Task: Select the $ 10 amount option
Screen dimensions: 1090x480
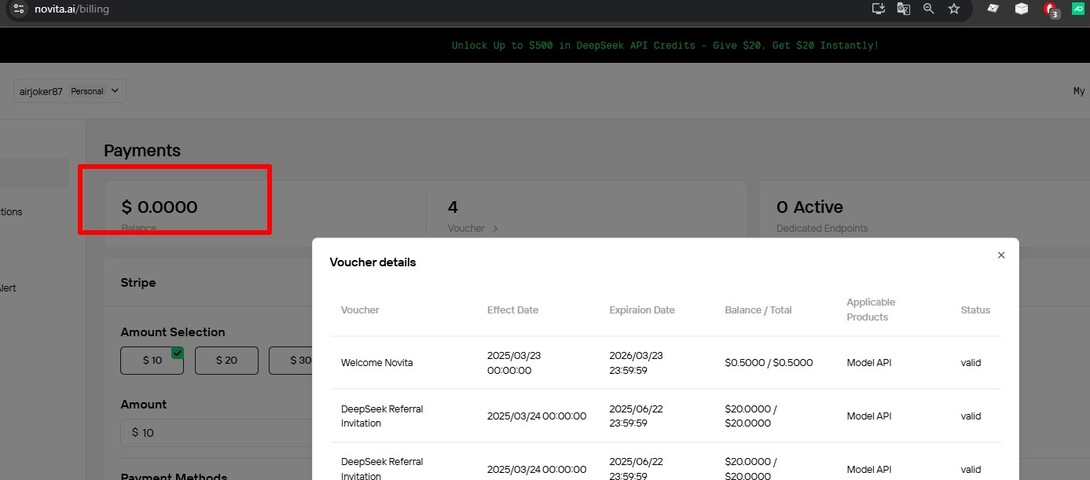Action: click(151, 360)
